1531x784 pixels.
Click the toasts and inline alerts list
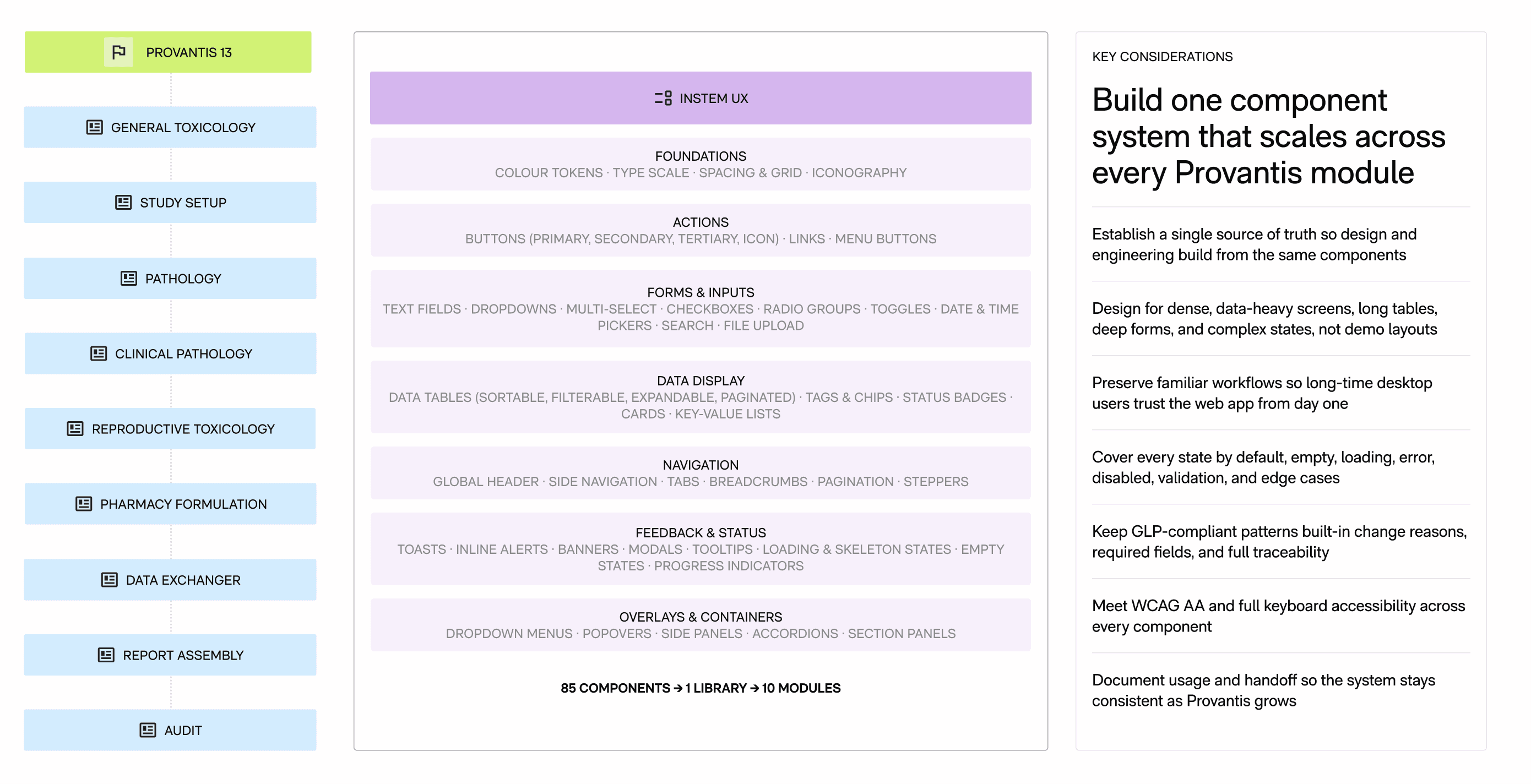[x=701, y=558]
